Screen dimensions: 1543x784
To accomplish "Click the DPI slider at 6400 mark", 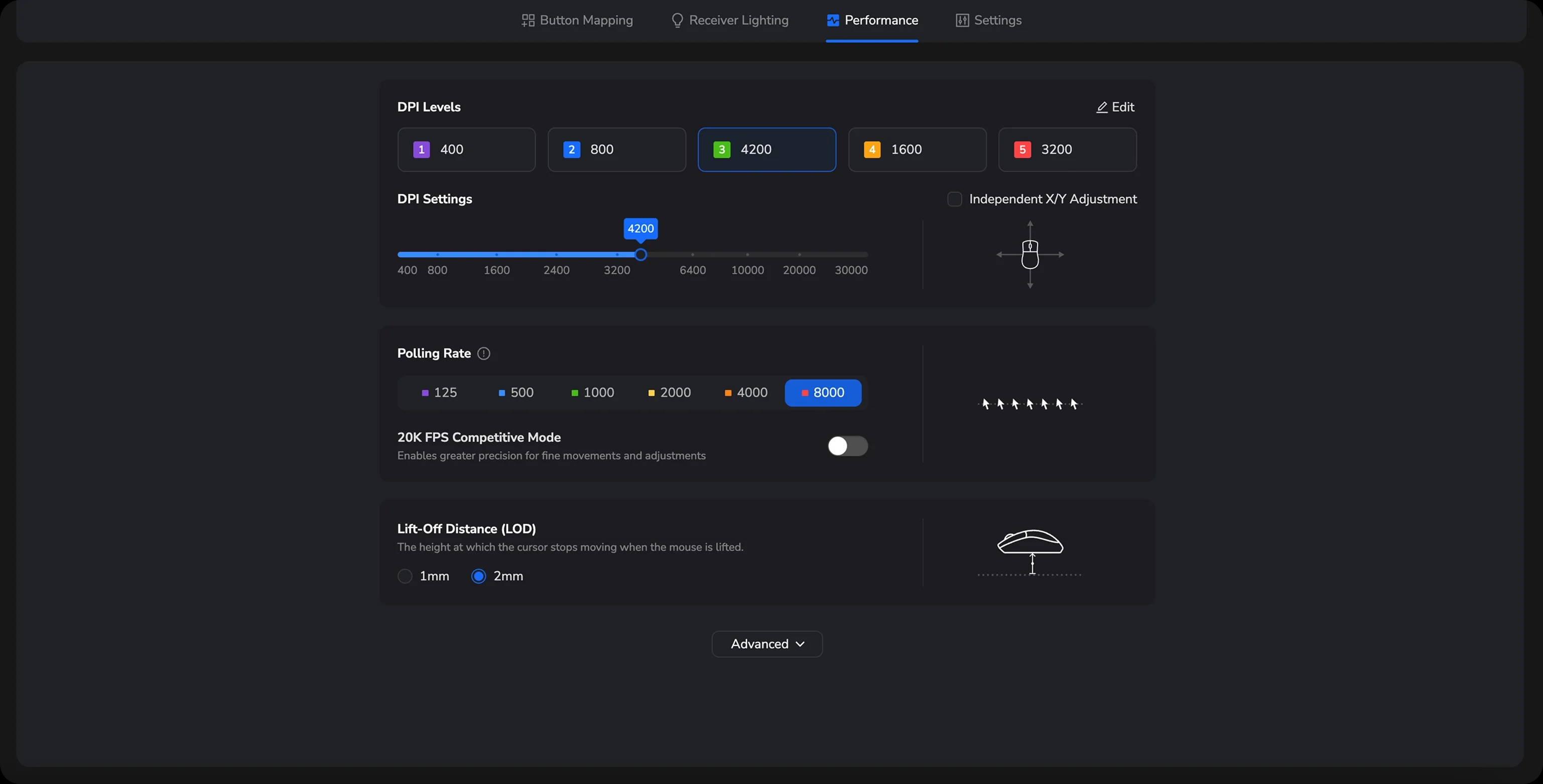I will 692,254.
